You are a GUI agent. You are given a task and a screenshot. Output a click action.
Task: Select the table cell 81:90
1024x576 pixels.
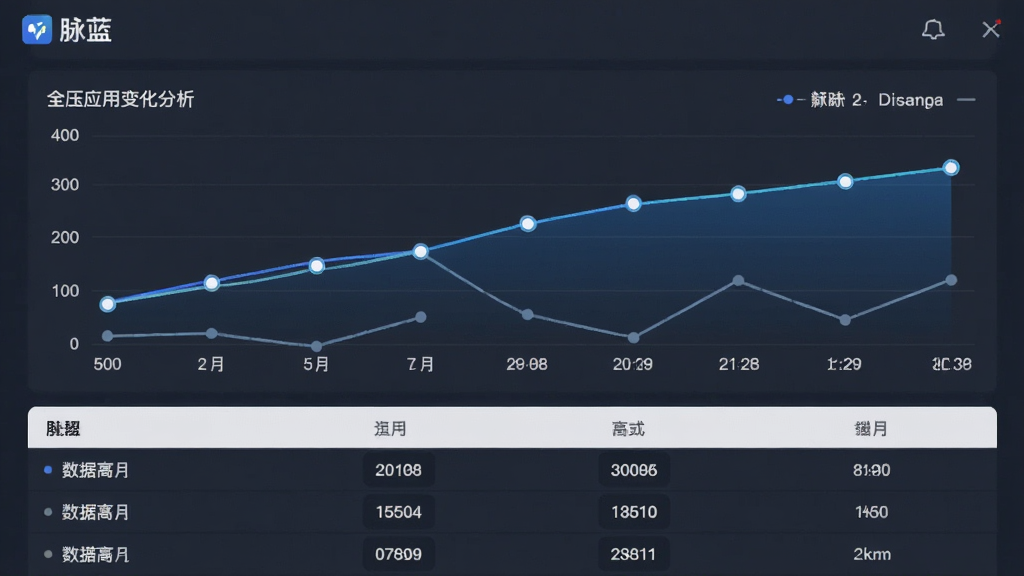coord(871,470)
